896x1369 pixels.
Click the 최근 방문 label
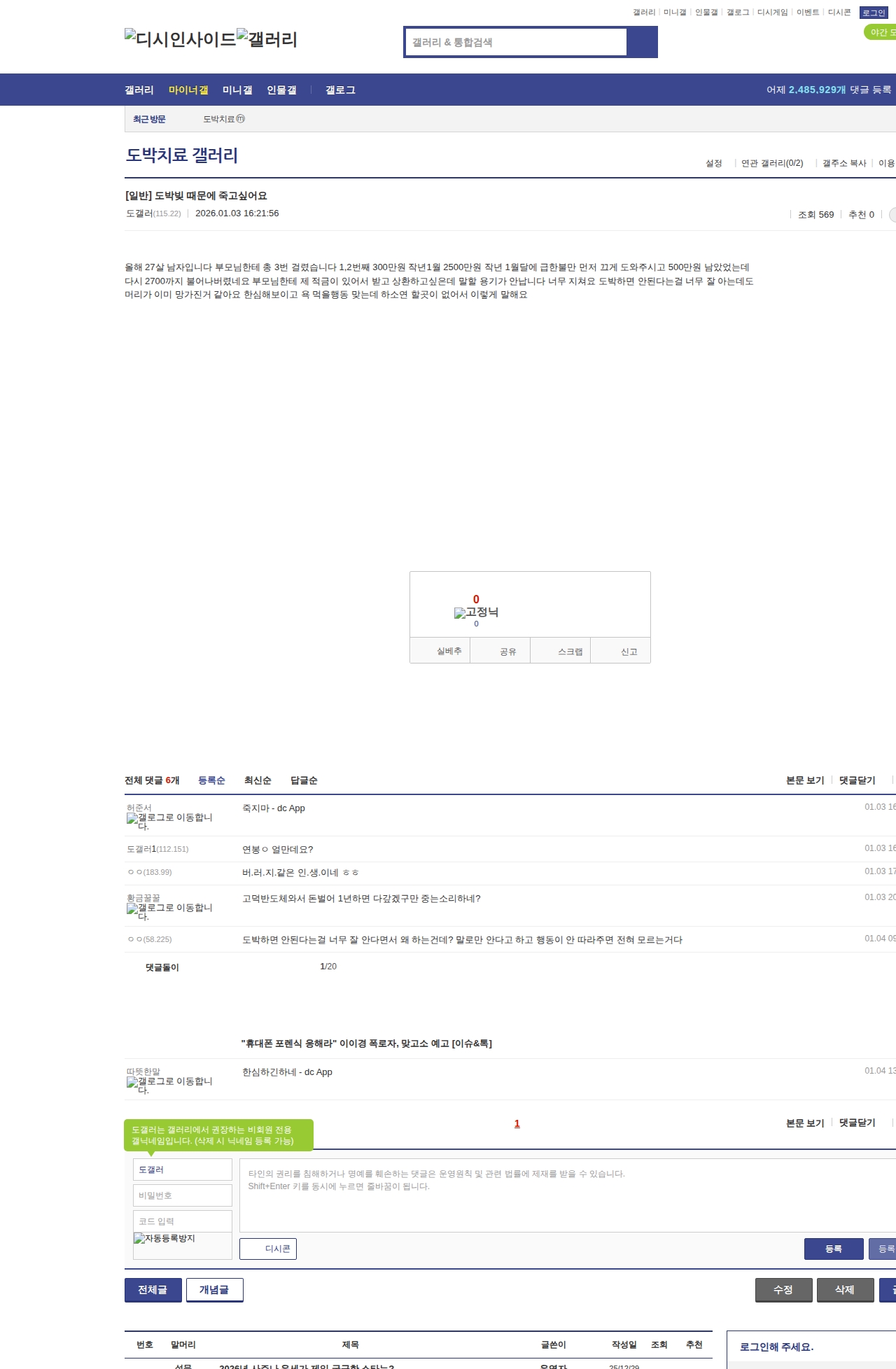[149, 119]
